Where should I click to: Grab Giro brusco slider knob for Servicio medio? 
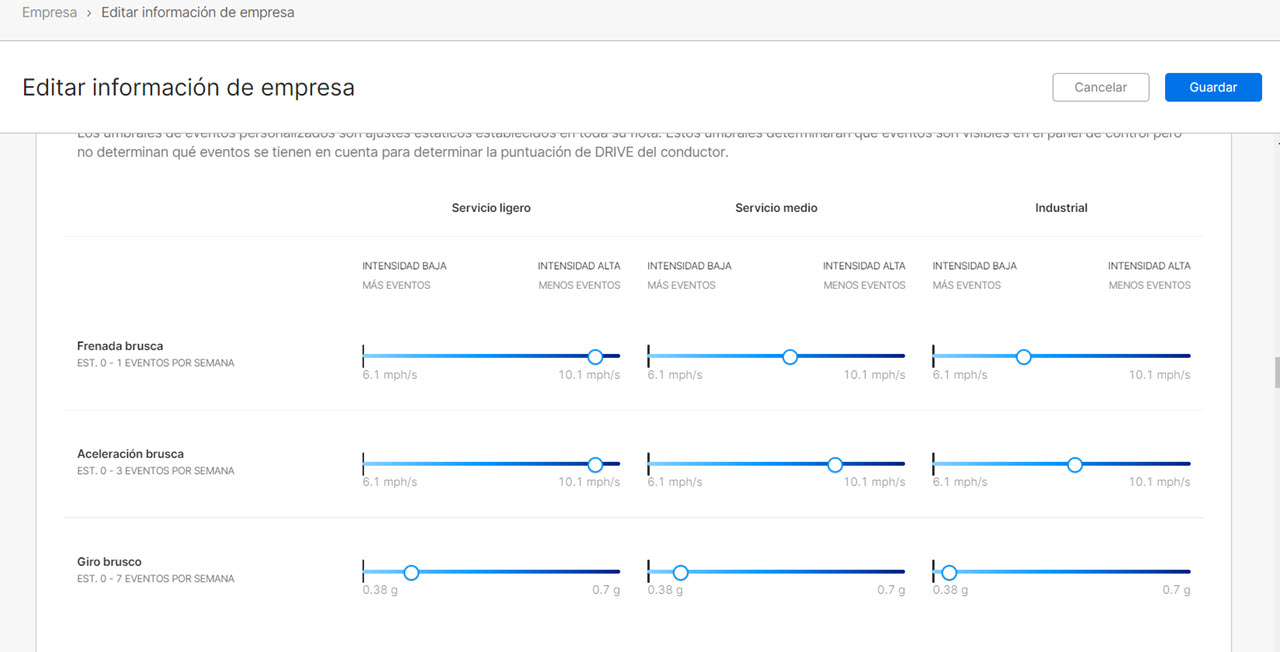[680, 573]
